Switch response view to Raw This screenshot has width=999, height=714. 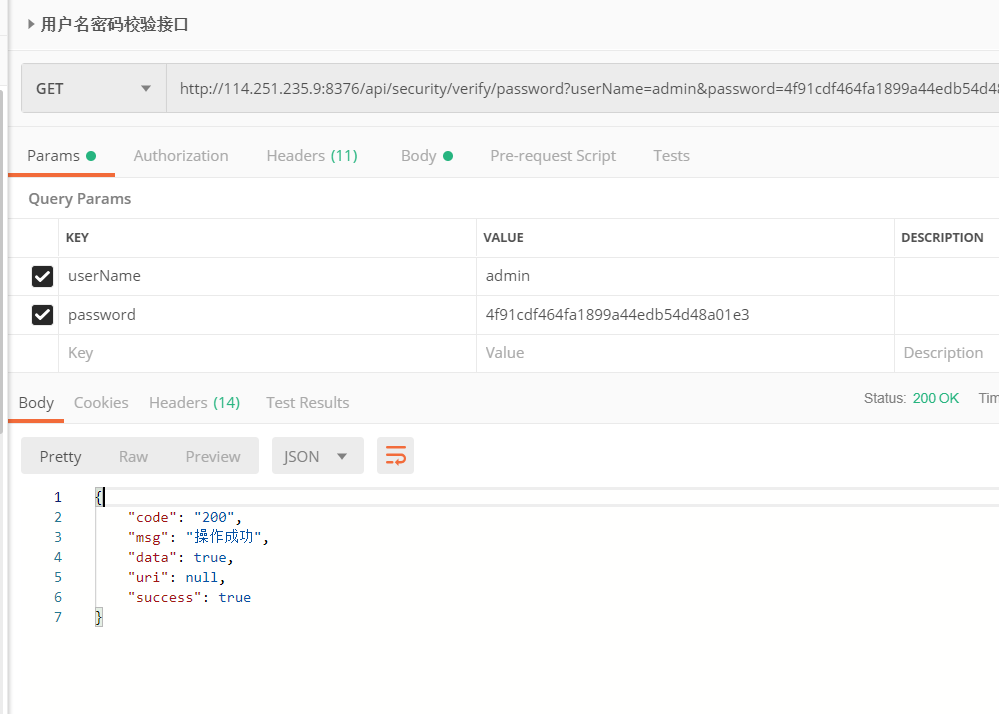(x=133, y=456)
